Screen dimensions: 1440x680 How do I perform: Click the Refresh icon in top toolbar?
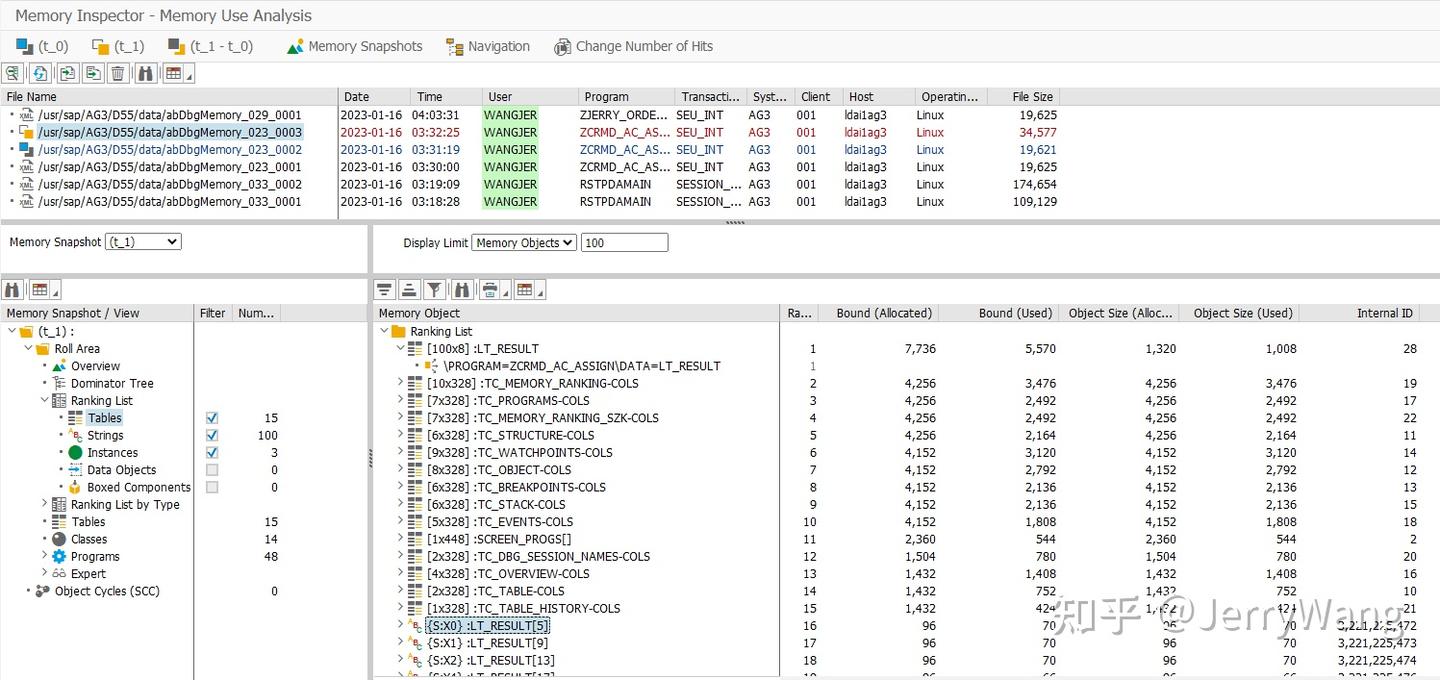tap(39, 73)
